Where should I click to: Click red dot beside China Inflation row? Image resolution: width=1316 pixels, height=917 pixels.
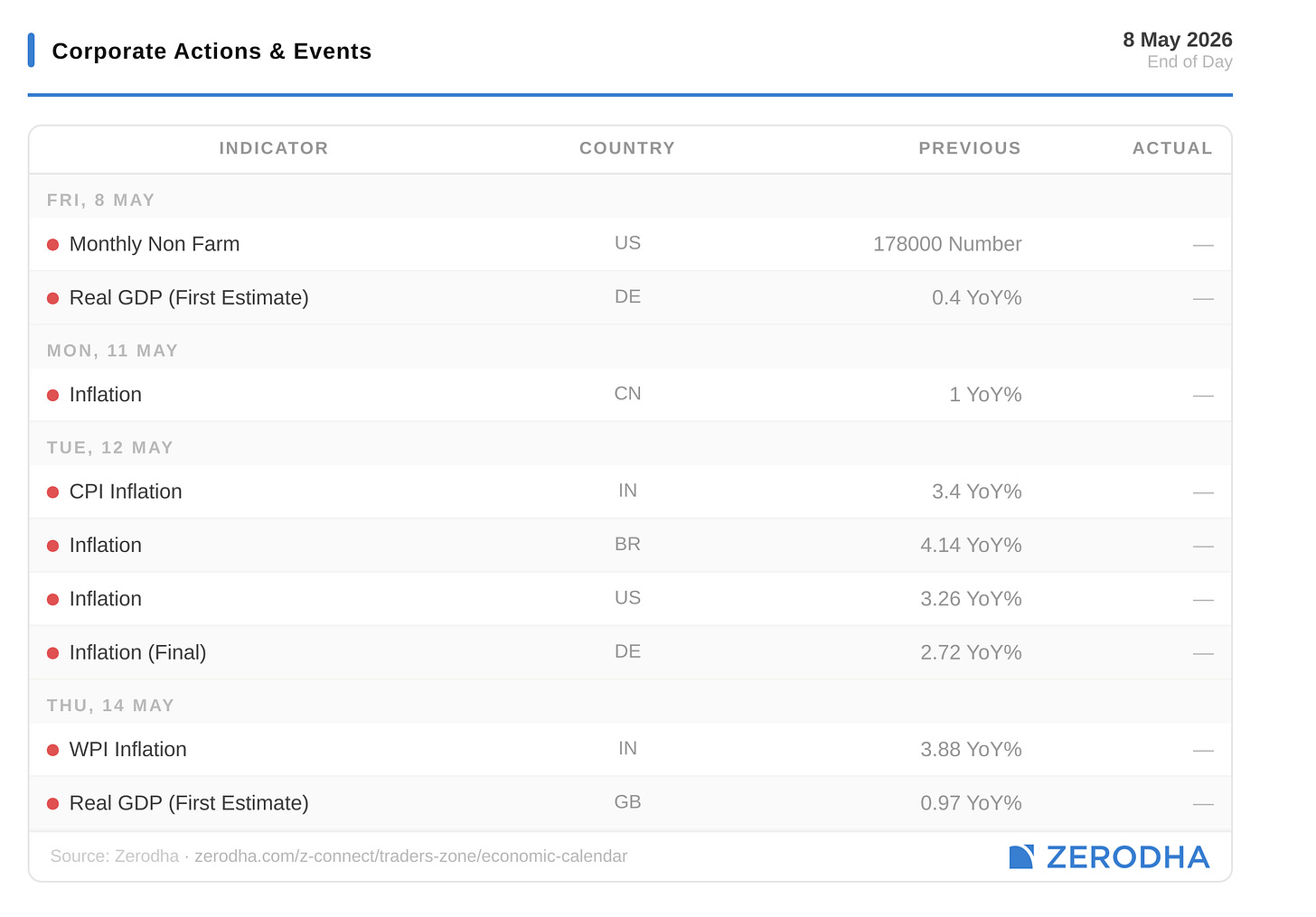click(52, 396)
